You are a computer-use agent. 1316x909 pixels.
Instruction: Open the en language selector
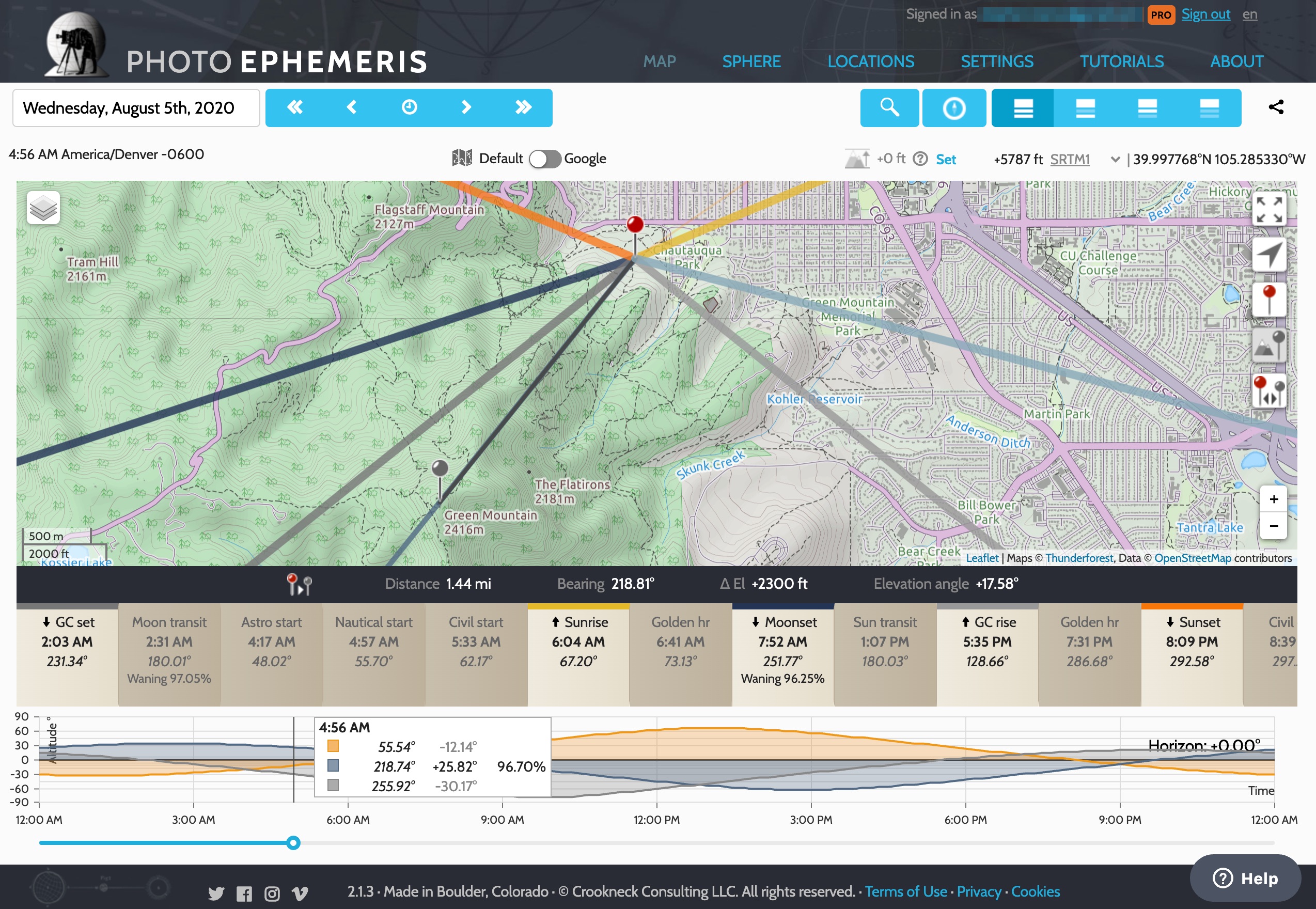(x=1249, y=14)
